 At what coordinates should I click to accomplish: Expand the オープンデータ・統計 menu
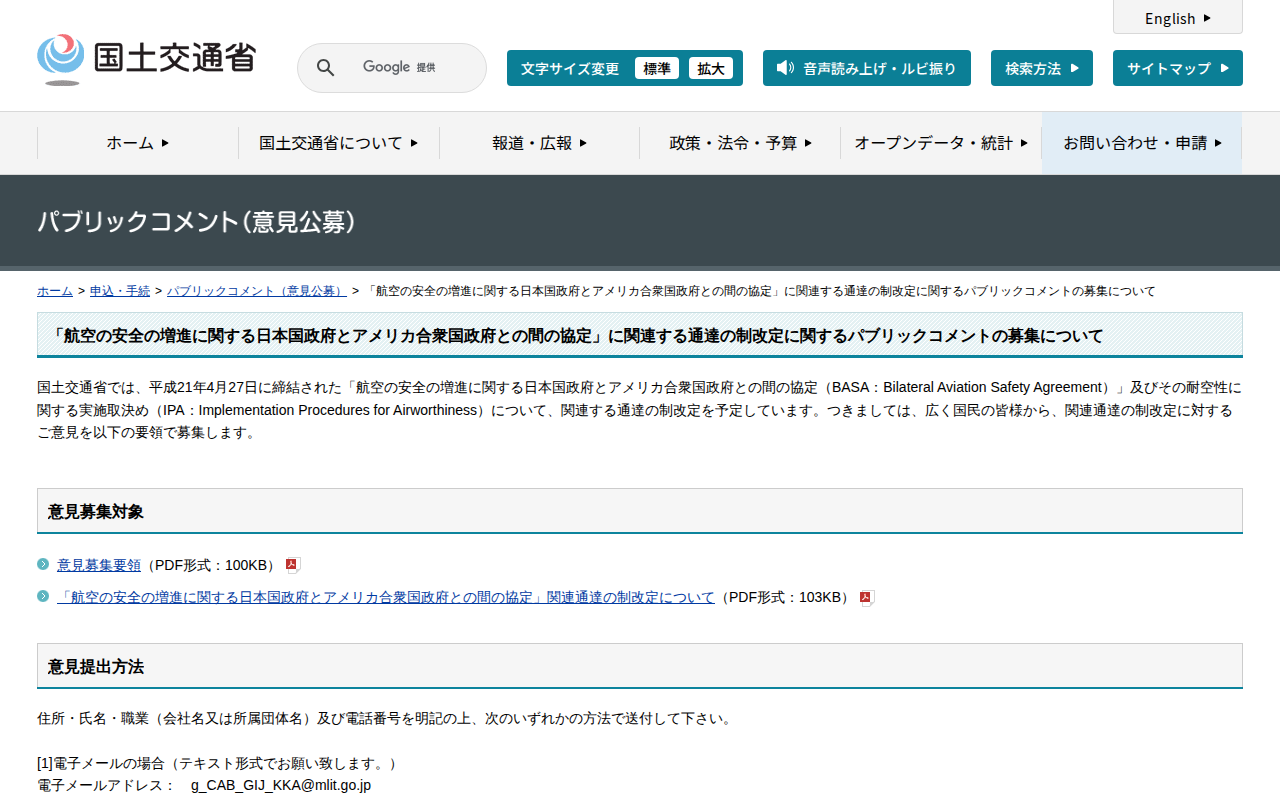940,143
